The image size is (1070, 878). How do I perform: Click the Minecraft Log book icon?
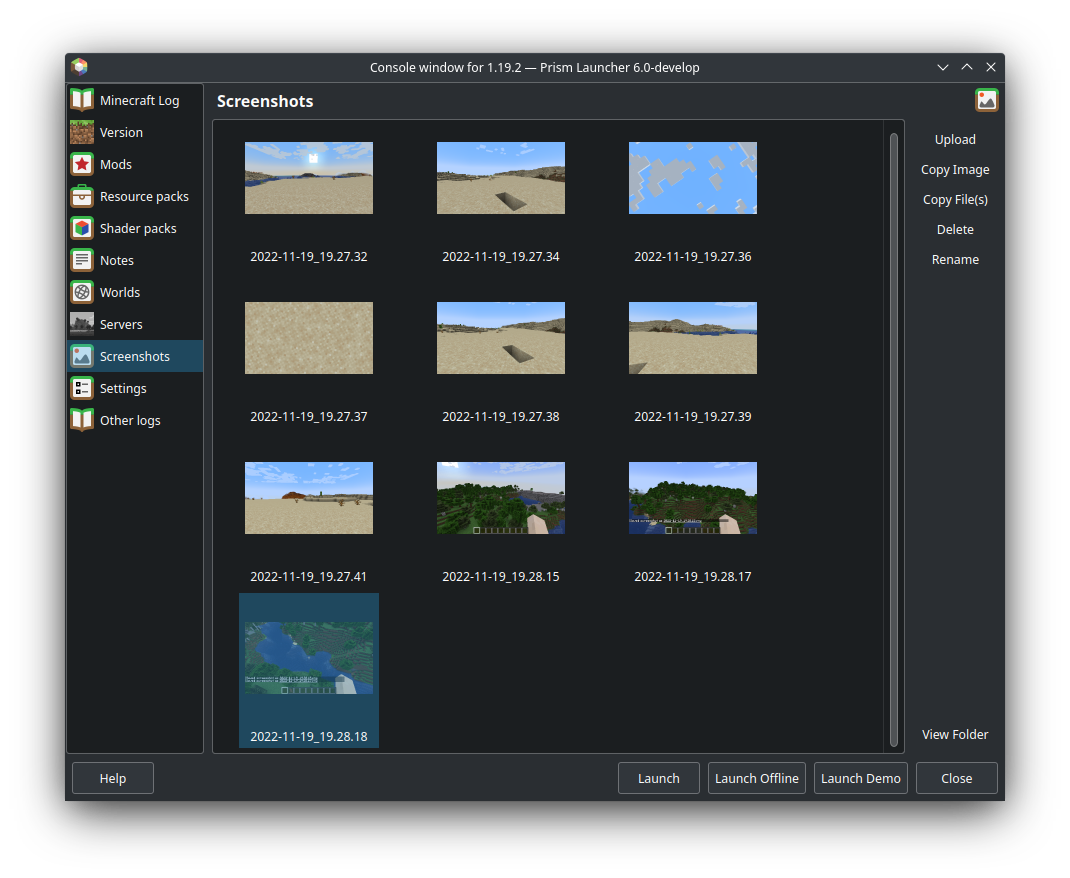(82, 100)
